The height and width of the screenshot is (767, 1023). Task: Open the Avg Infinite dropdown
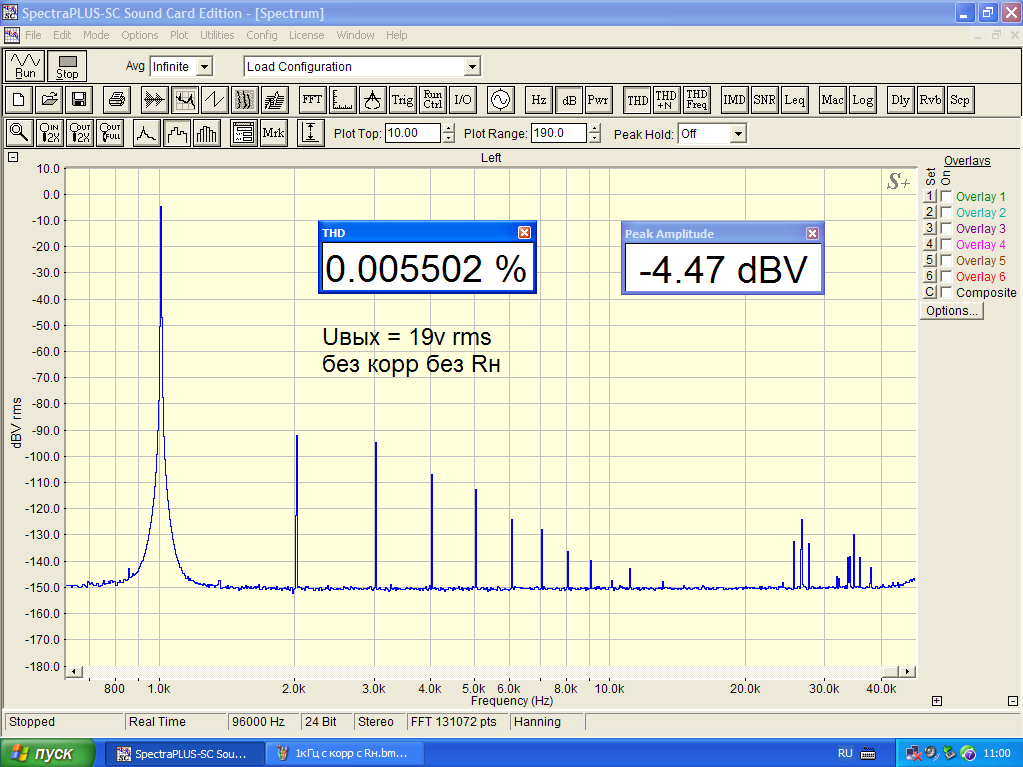[x=204, y=67]
